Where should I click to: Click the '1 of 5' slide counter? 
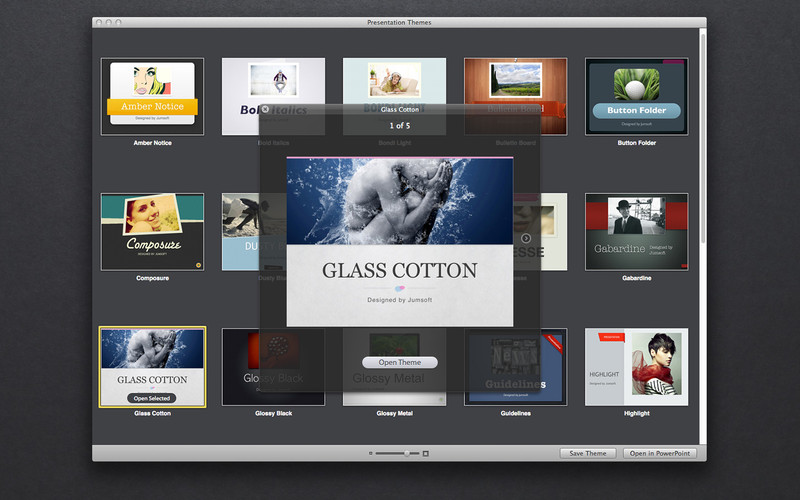tap(399, 126)
